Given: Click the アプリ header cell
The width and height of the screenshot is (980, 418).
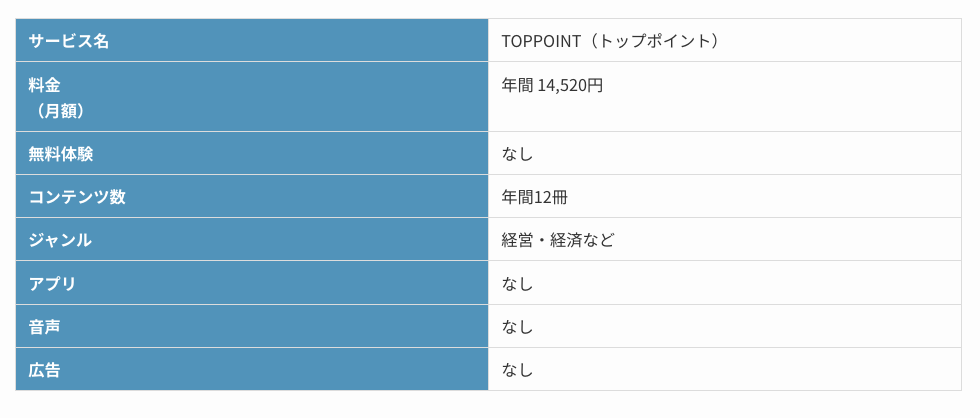Looking at the screenshot, I should (252, 283).
